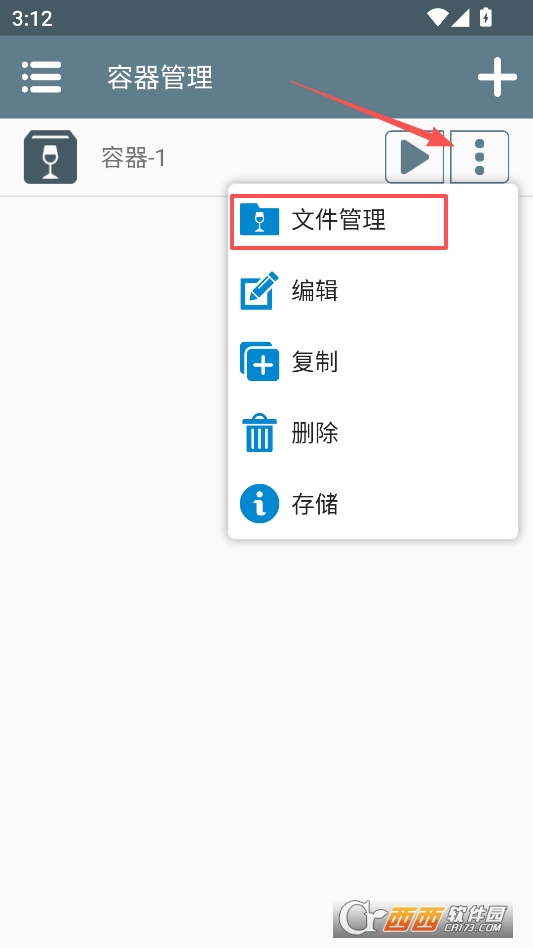Image resolution: width=533 pixels, height=948 pixels.
Task: Click the trash can delete icon
Action: click(259, 433)
